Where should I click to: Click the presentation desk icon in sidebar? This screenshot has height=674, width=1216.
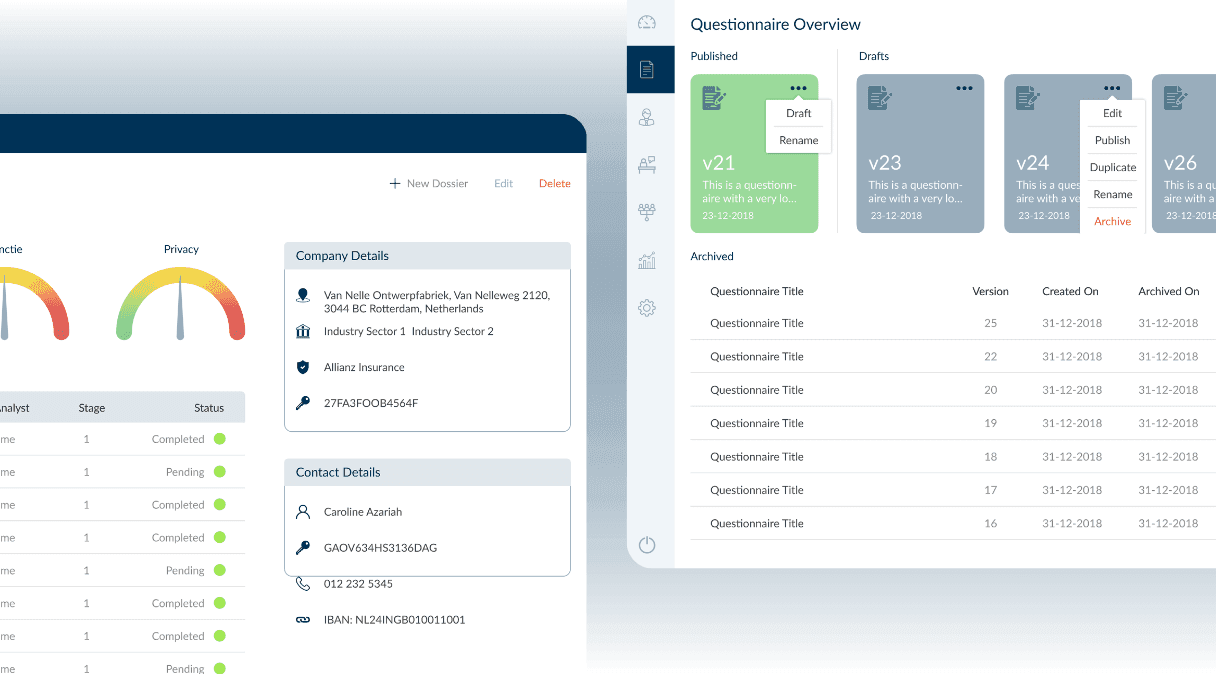click(x=647, y=165)
